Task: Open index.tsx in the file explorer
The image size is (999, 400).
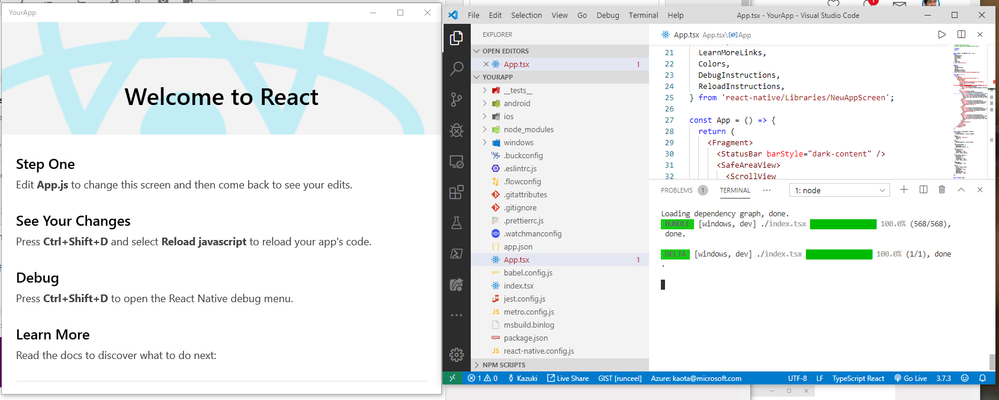Action: click(518, 285)
